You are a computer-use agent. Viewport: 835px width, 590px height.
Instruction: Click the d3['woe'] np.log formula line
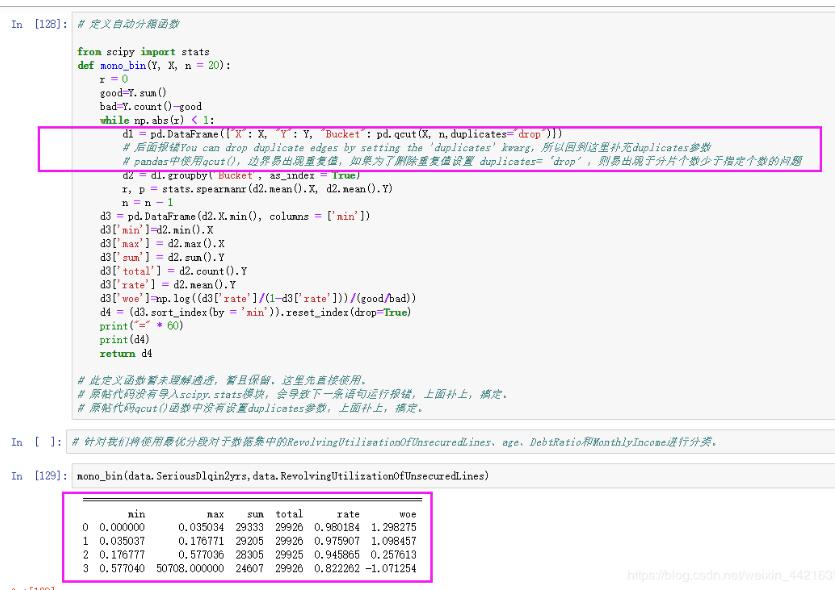(x=258, y=299)
